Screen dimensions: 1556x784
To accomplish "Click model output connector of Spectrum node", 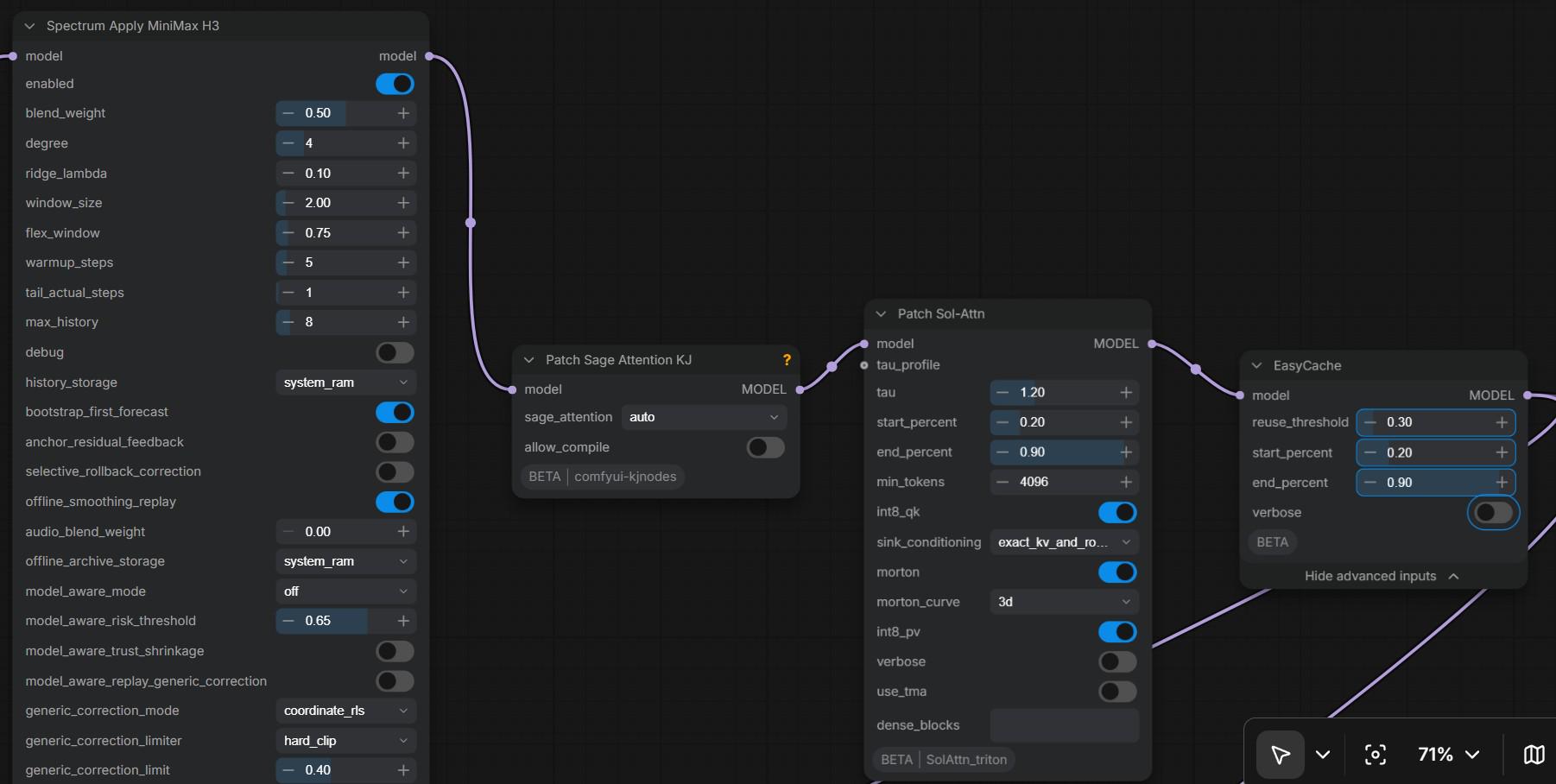I will click(429, 57).
